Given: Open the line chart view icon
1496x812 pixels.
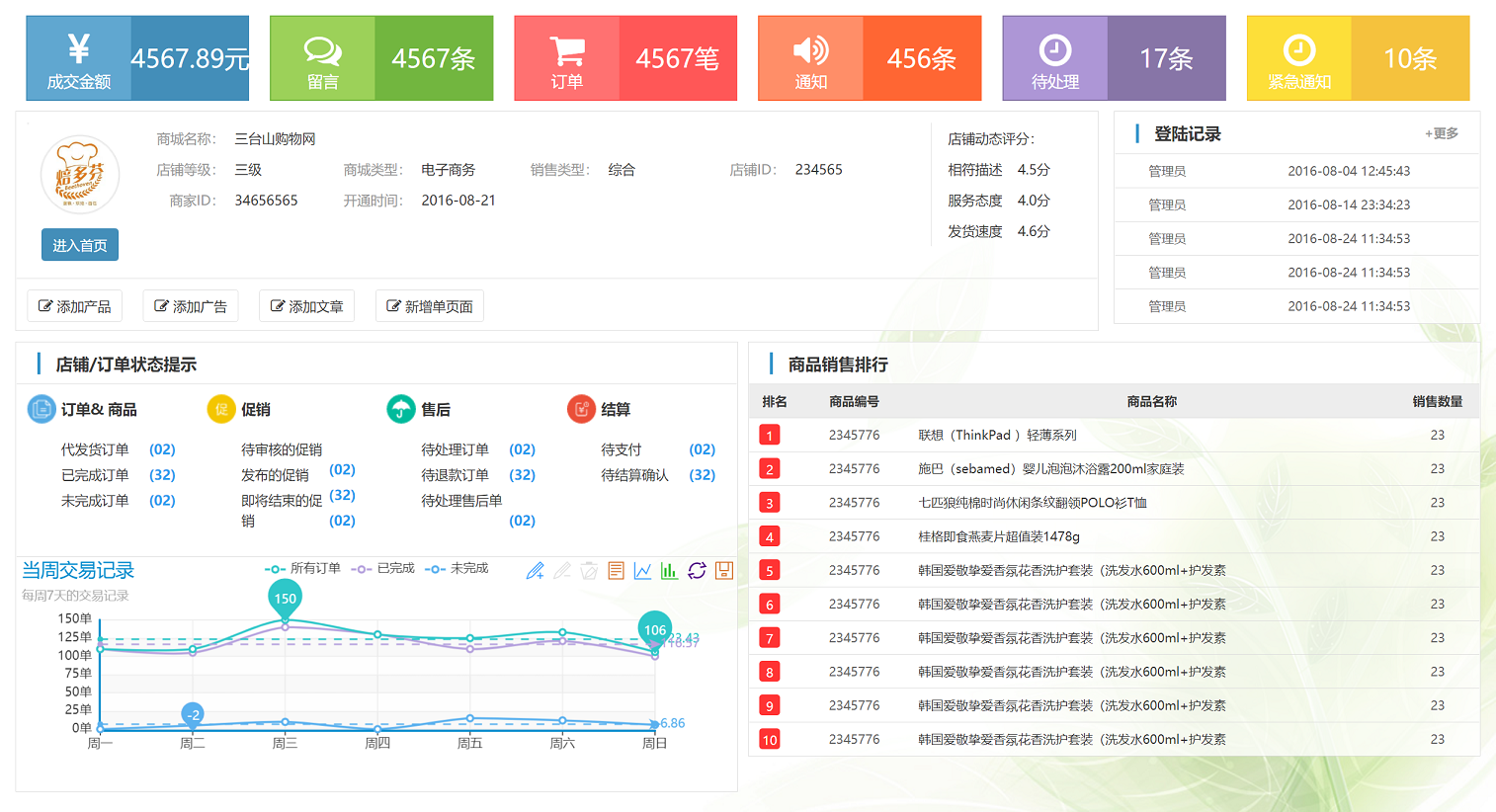Looking at the screenshot, I should coord(641,570).
